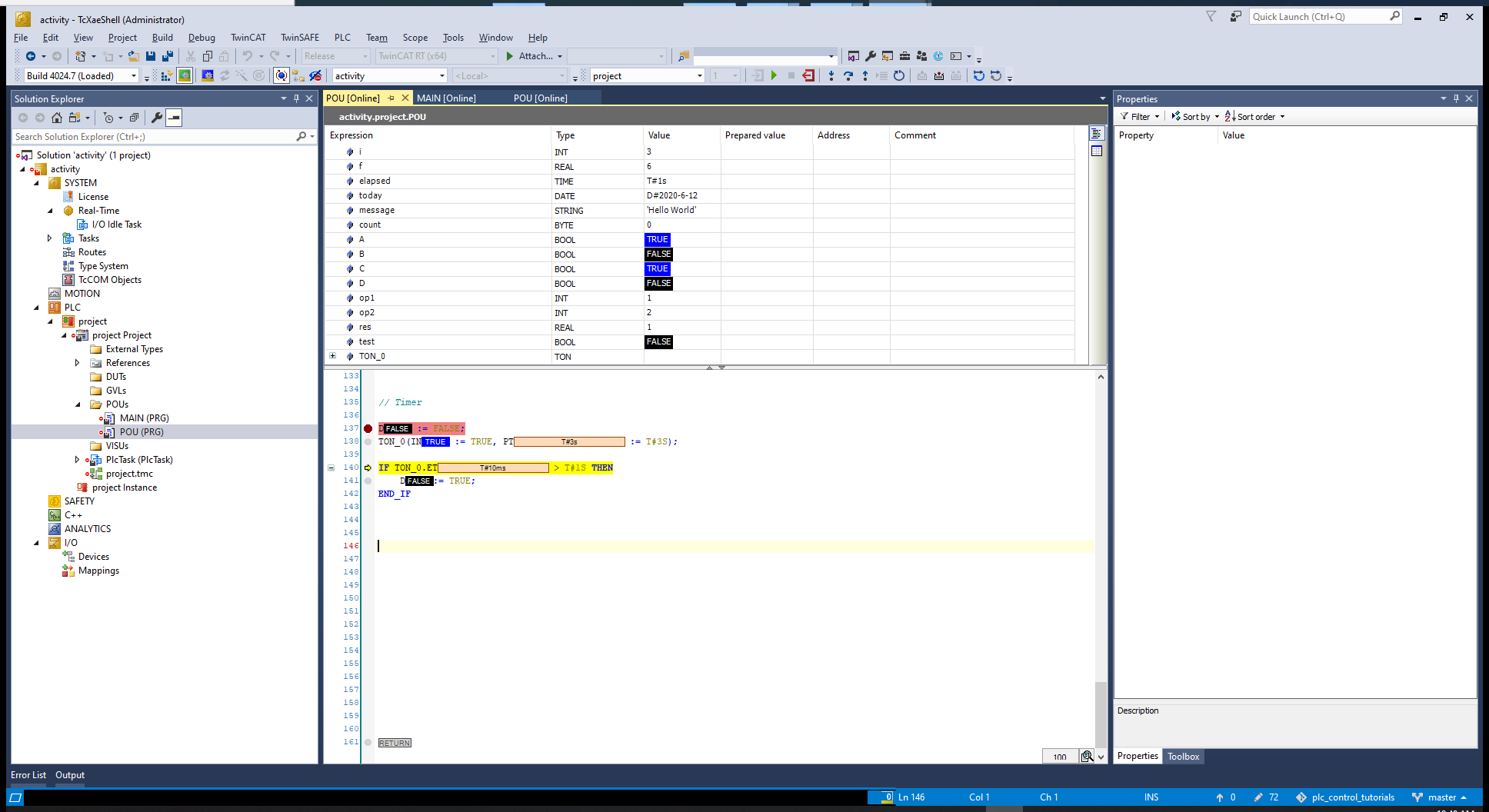The image size is (1489, 812).
Task: Expand the Tasks tree node
Action: click(50, 238)
